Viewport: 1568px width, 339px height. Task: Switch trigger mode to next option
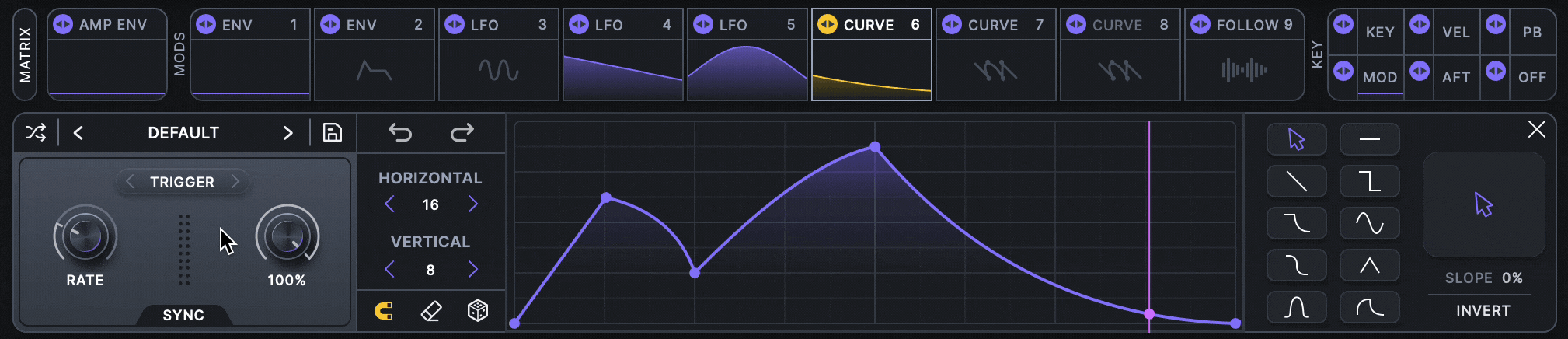click(235, 182)
